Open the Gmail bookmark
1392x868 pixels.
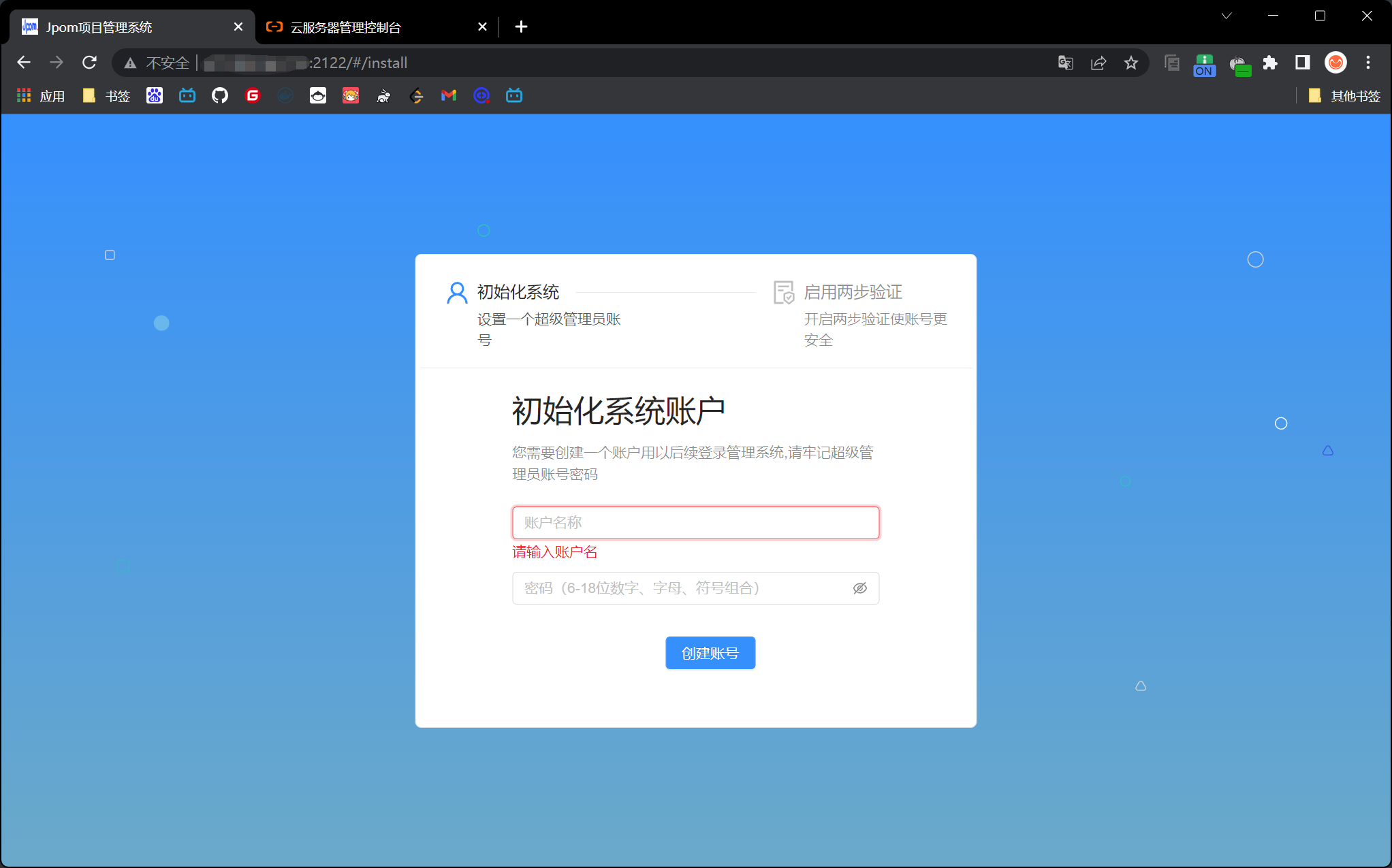pyautogui.click(x=448, y=96)
